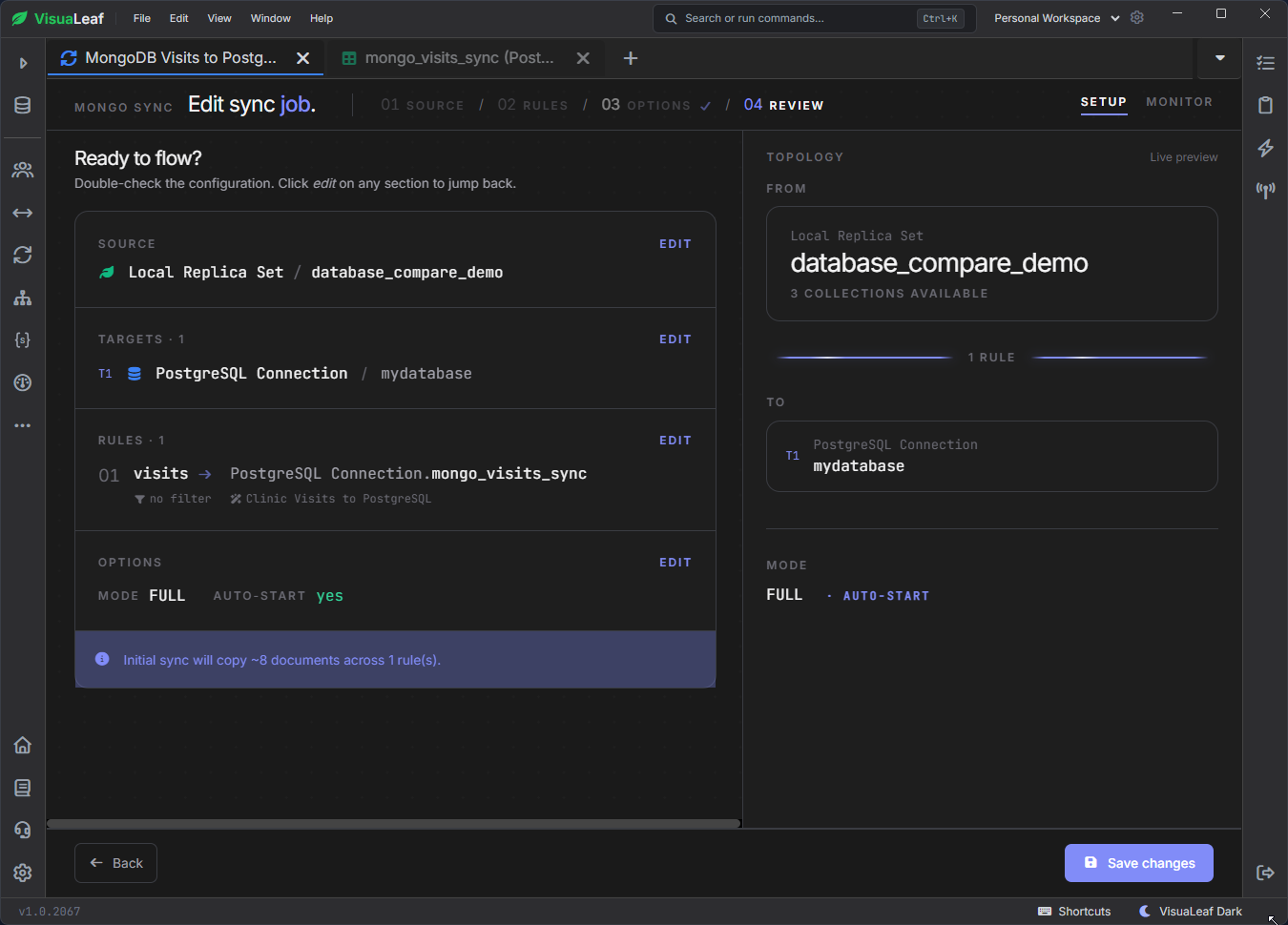
Task: Edit the Options section
Action: 675,563
